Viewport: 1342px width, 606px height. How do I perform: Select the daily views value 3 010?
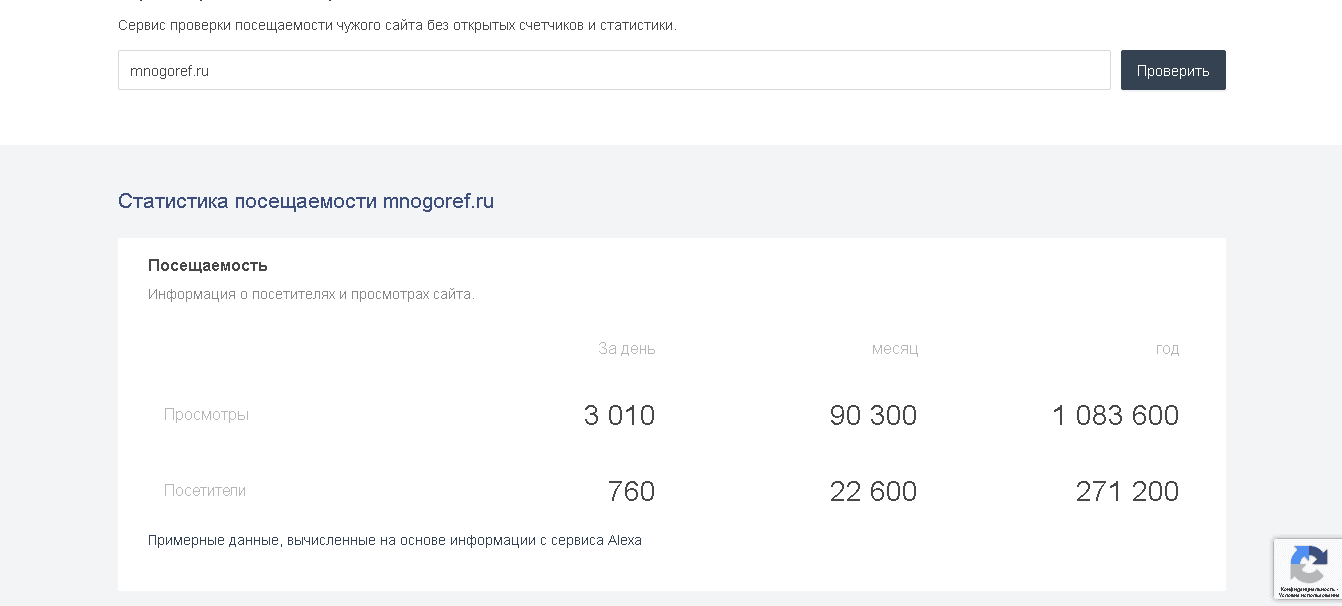[x=619, y=414]
